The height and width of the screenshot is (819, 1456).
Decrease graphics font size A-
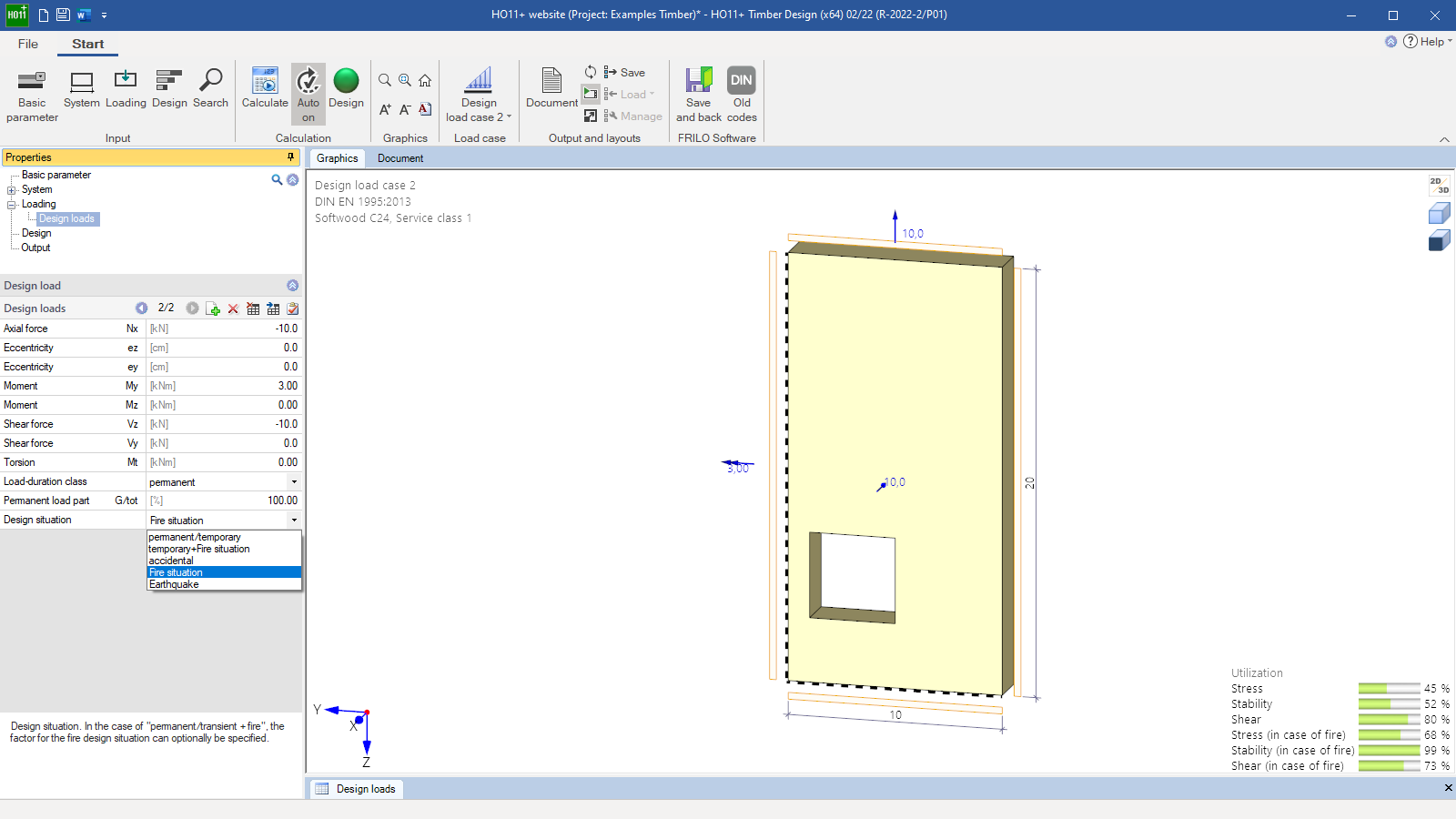405,109
